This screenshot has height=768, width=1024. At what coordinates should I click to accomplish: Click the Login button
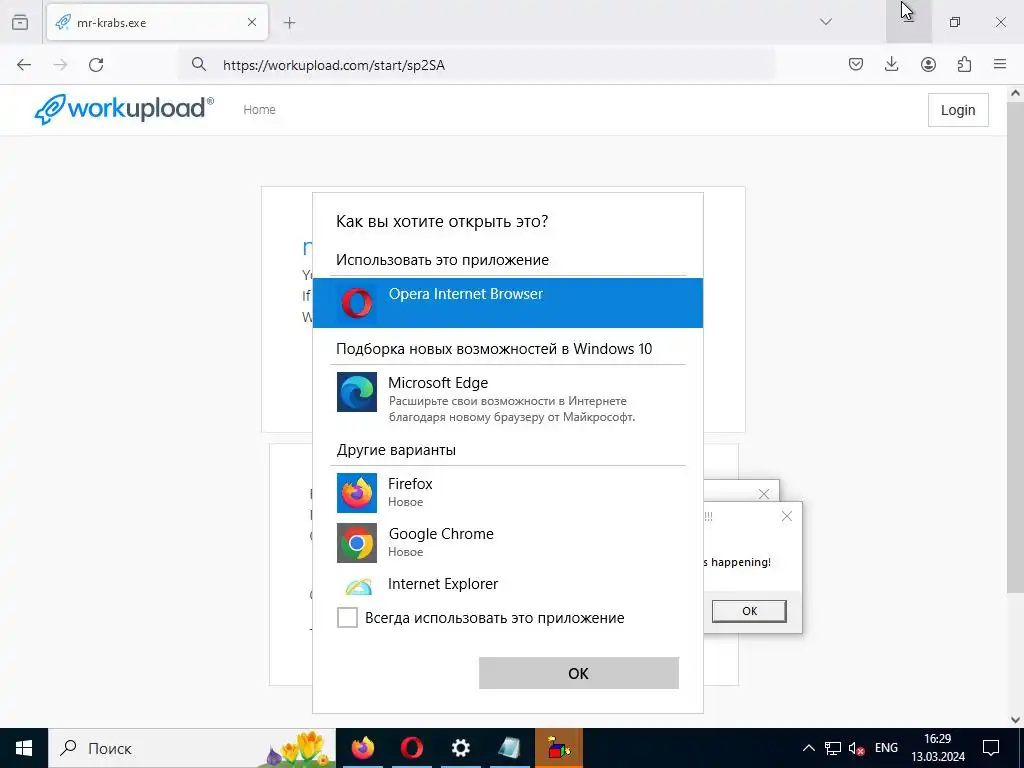[x=958, y=110]
